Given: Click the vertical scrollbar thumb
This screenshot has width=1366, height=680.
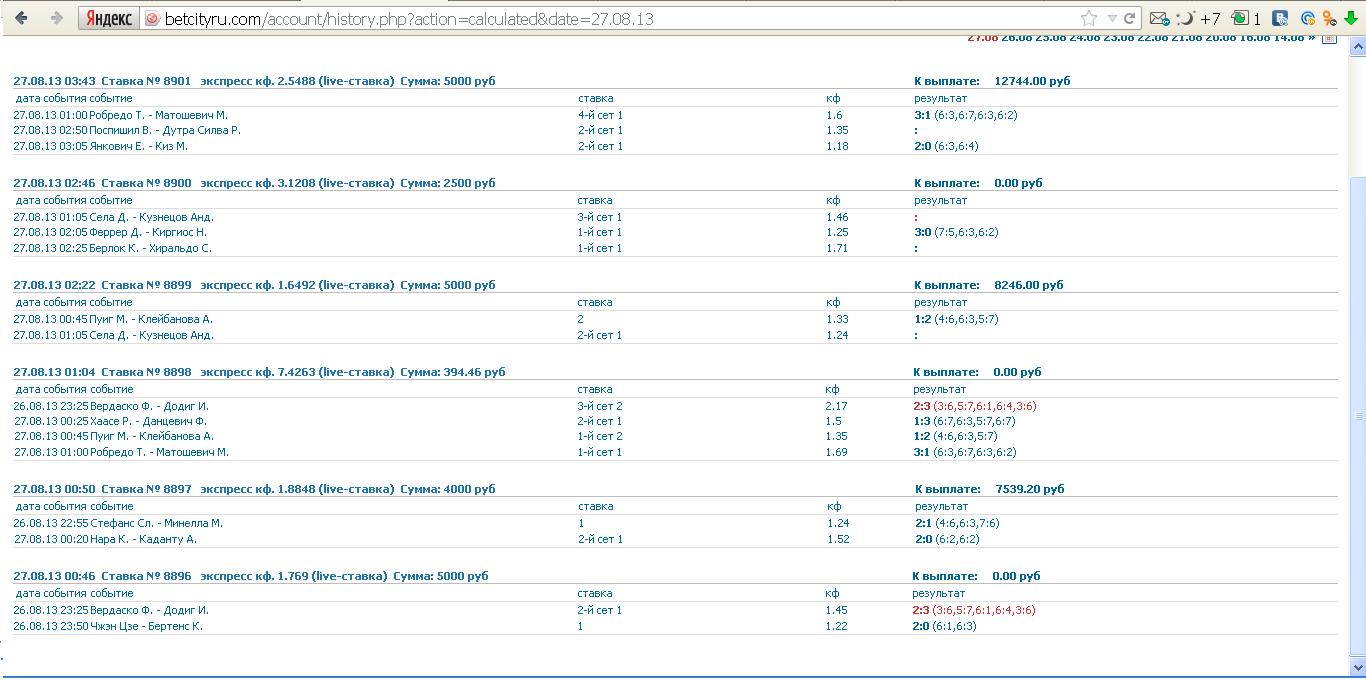Looking at the screenshot, I should [1358, 415].
